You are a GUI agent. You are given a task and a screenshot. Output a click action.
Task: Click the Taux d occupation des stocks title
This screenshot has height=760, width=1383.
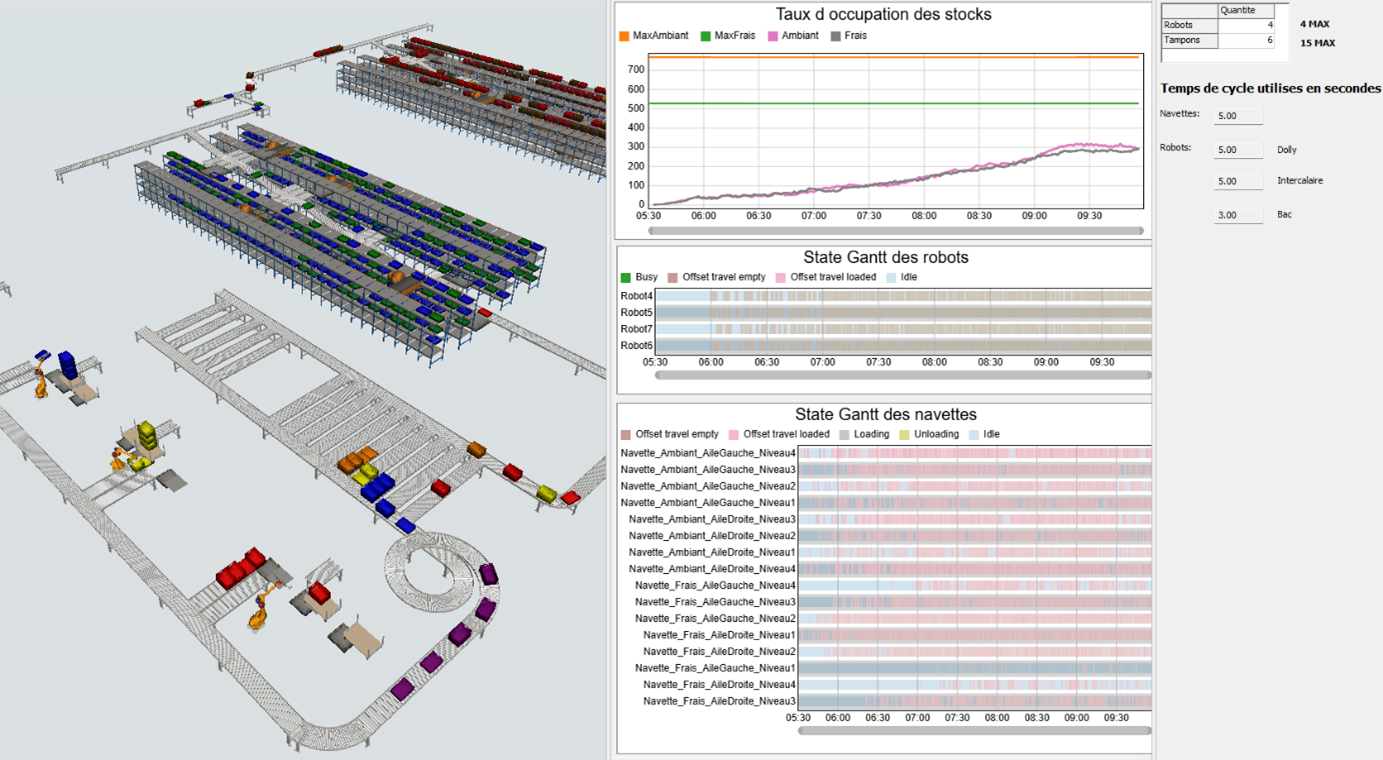[x=884, y=14]
